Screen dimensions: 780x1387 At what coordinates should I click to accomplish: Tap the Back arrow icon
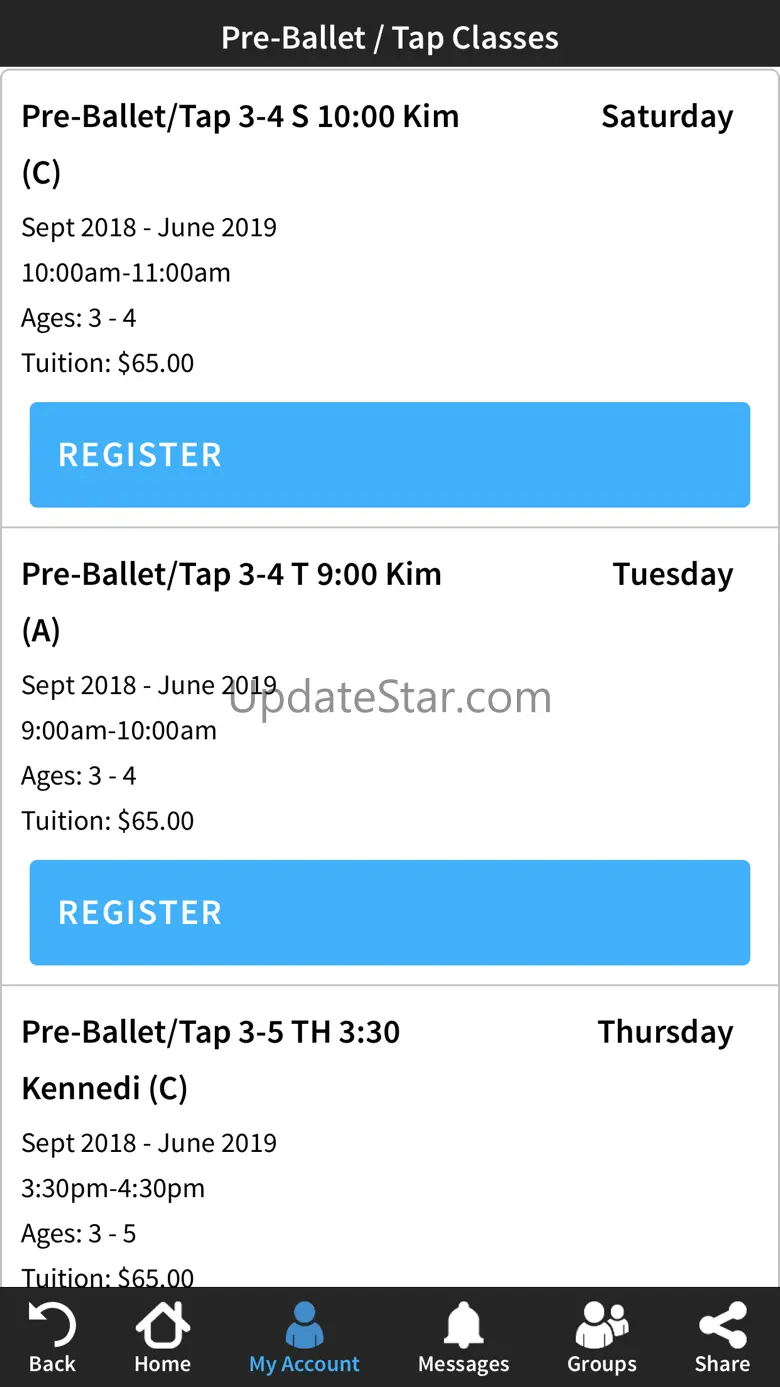coord(52,1328)
